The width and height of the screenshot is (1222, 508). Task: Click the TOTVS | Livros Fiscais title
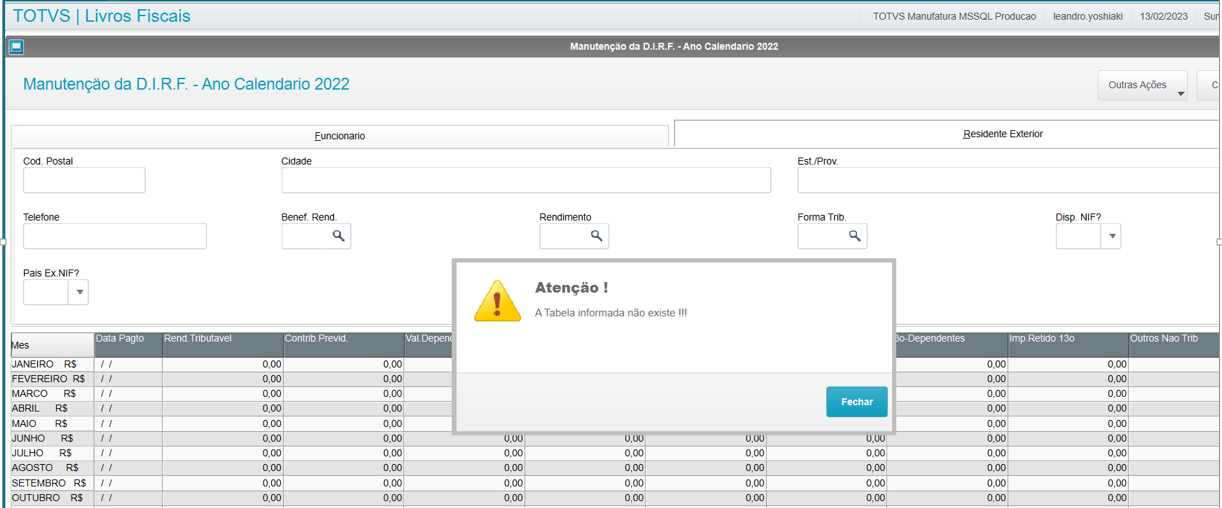101,16
